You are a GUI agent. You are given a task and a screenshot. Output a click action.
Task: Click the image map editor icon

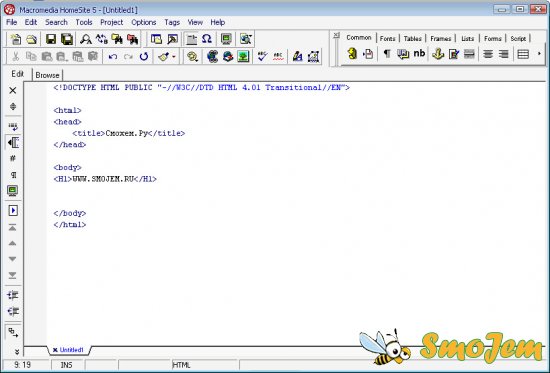click(x=314, y=56)
